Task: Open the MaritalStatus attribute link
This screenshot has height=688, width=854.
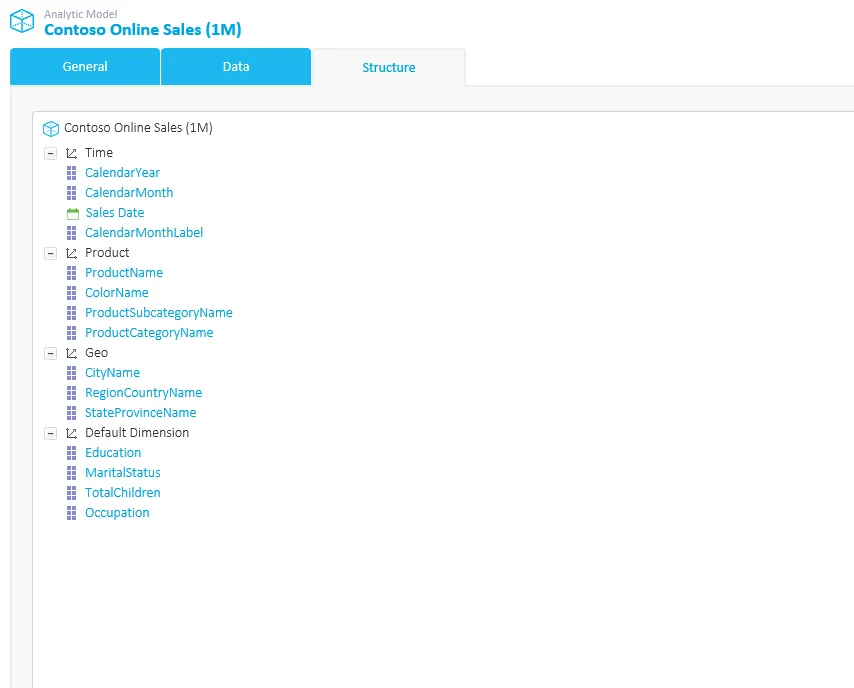Action: [123, 473]
